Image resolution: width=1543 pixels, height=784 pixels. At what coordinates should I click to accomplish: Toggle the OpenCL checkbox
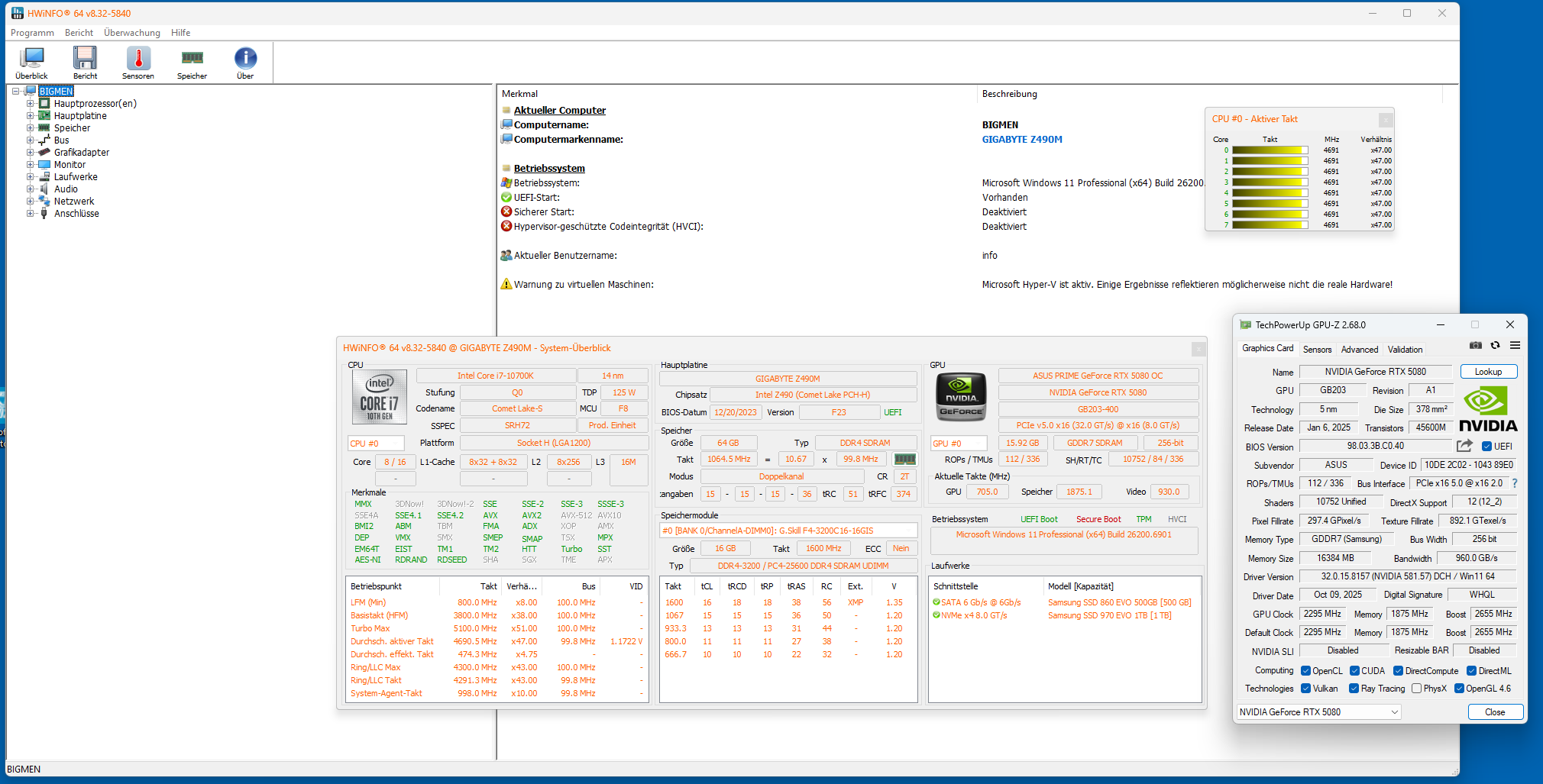tap(1306, 671)
